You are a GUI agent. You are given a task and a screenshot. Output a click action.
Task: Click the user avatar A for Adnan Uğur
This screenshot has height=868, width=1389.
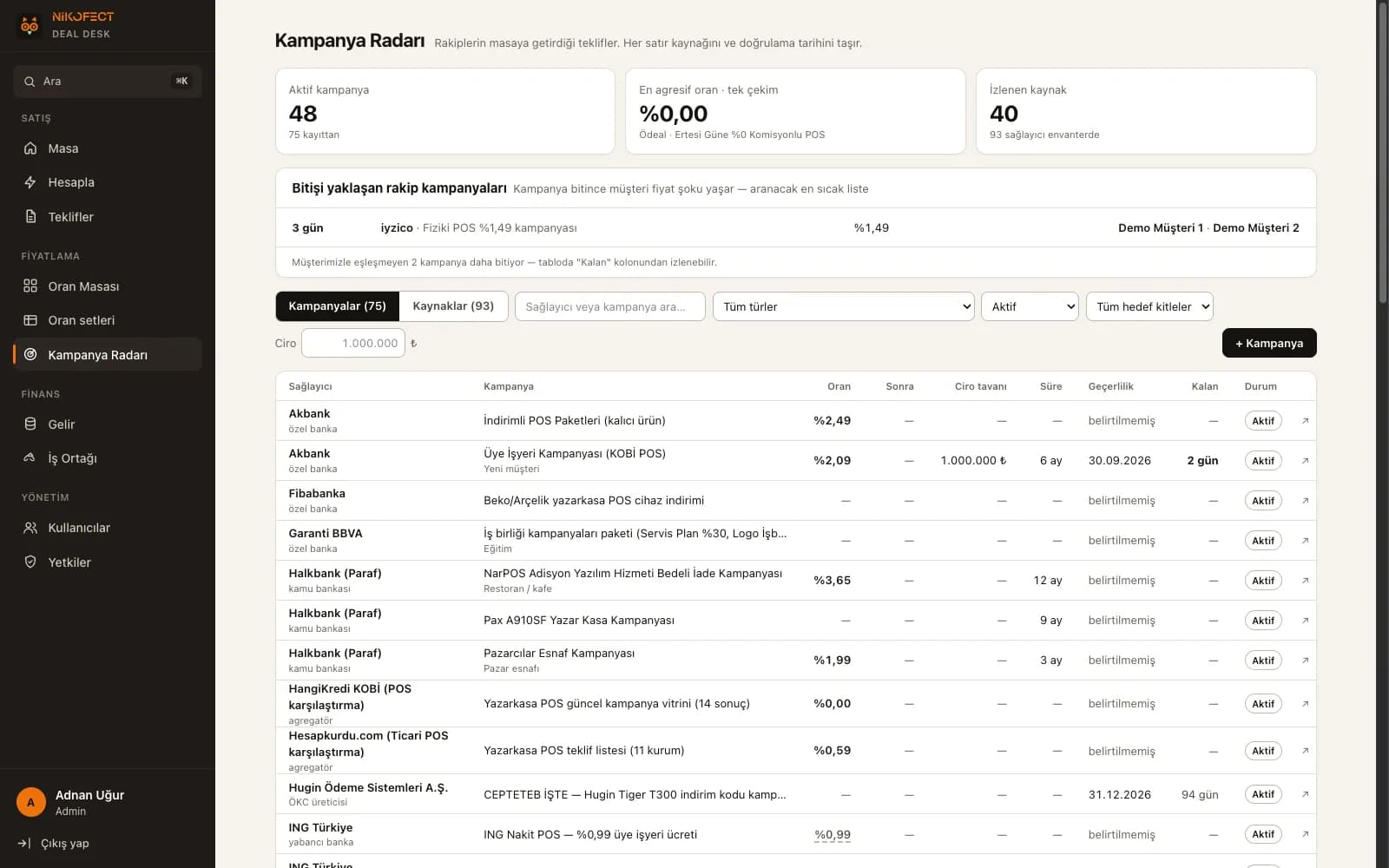click(x=31, y=802)
